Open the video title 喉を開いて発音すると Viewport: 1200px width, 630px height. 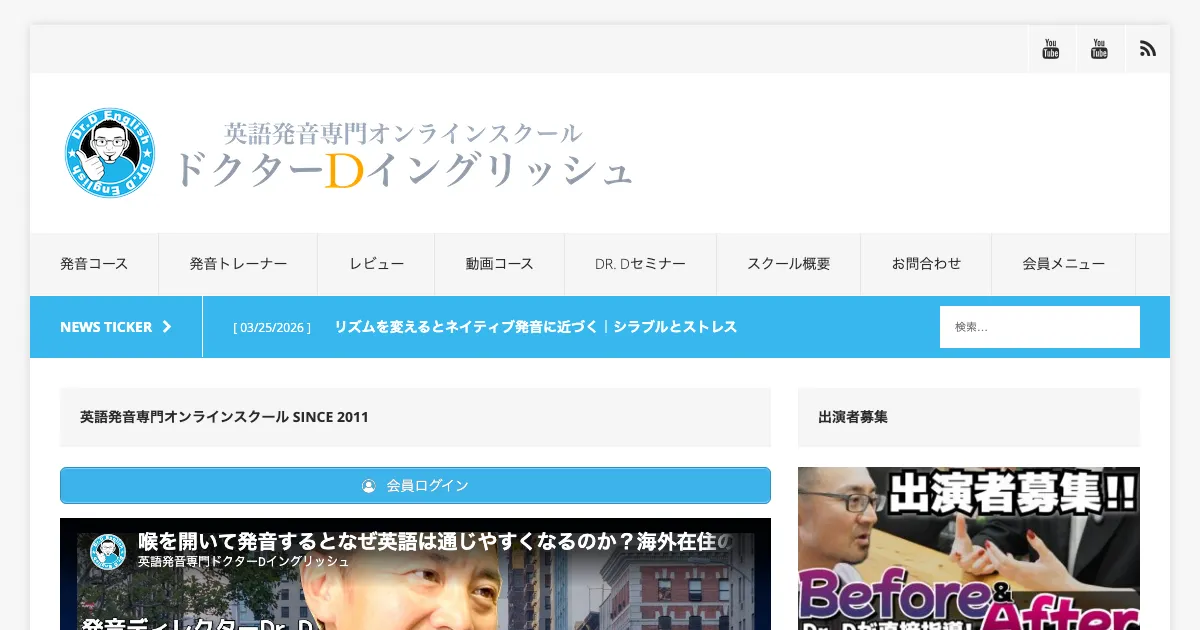coord(437,542)
